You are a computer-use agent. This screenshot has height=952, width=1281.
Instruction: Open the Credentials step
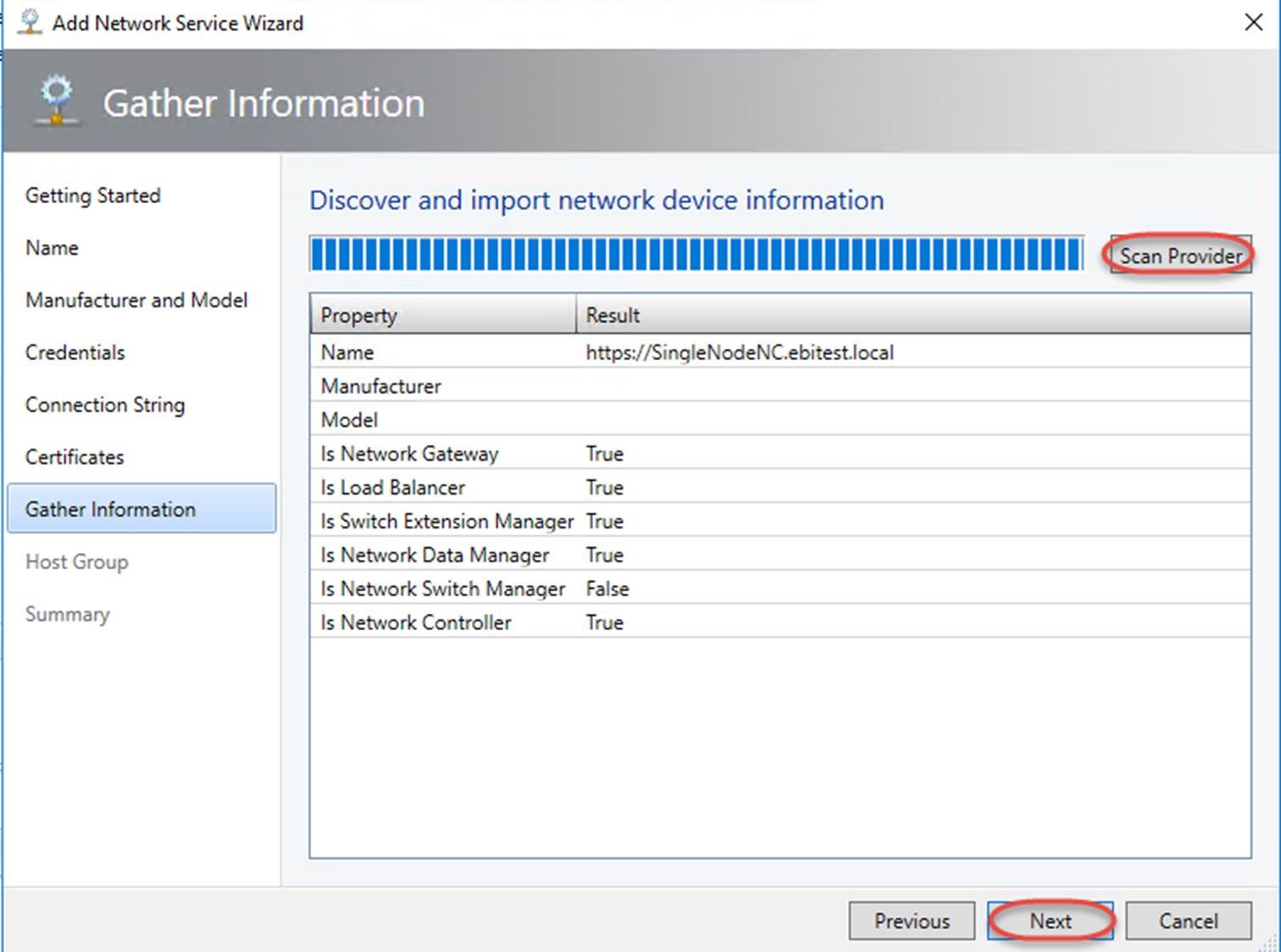click(75, 352)
